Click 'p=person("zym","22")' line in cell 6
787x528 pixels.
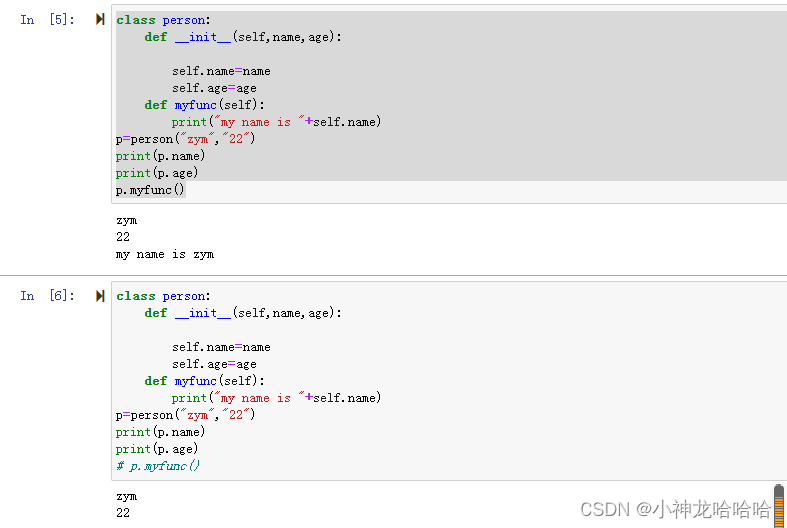(186, 415)
